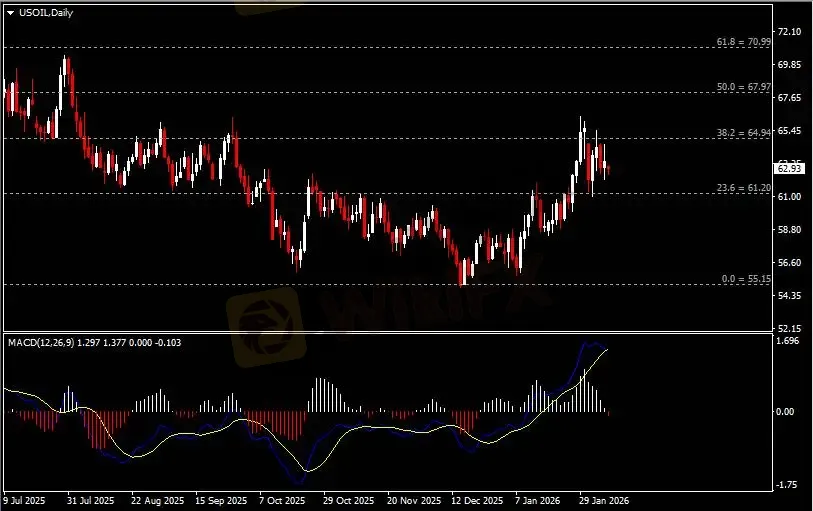The width and height of the screenshot is (813, 511).
Task: Click the 7 Oct 2025 date marker
Action: [283, 501]
